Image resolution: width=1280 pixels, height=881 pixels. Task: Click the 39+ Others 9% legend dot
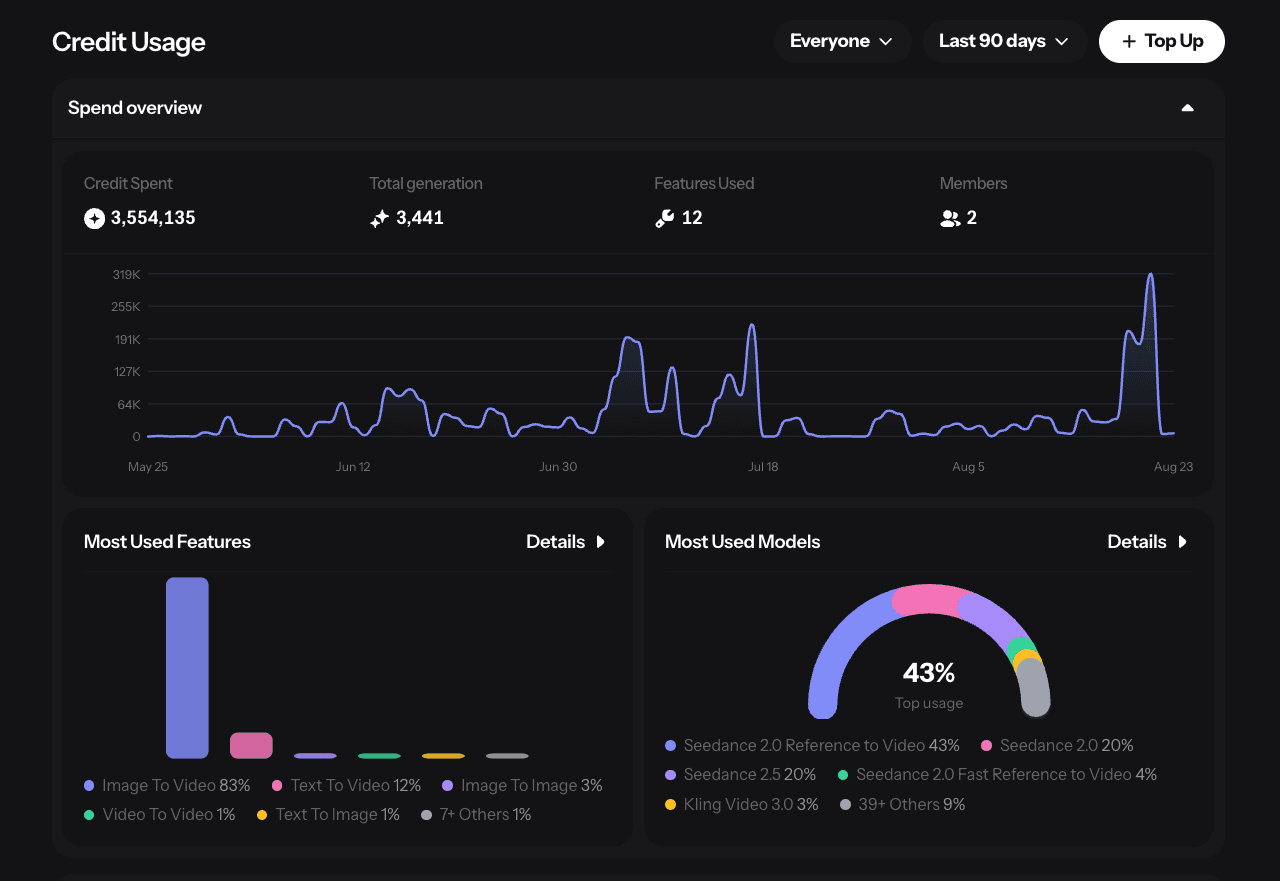tap(845, 805)
